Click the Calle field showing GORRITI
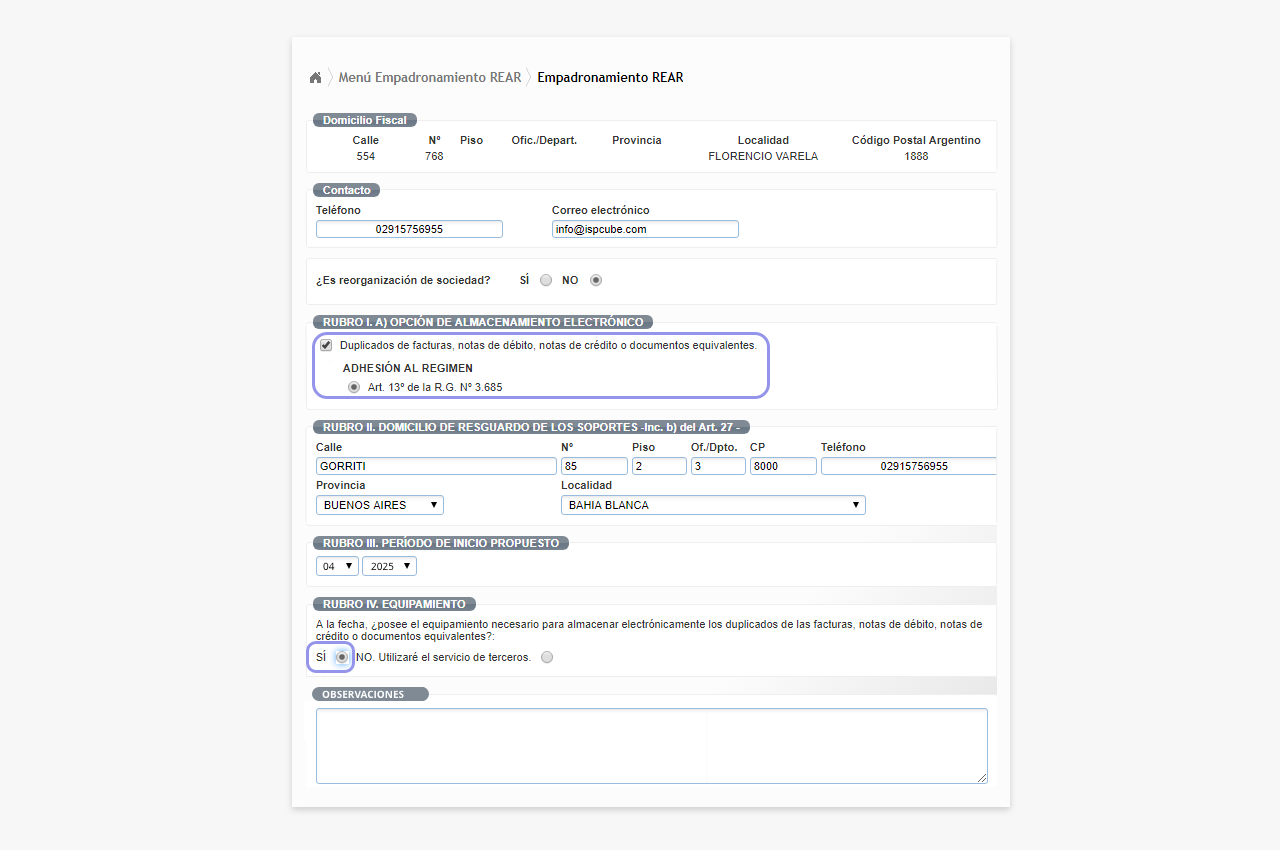The image size is (1280, 850). coord(436,466)
